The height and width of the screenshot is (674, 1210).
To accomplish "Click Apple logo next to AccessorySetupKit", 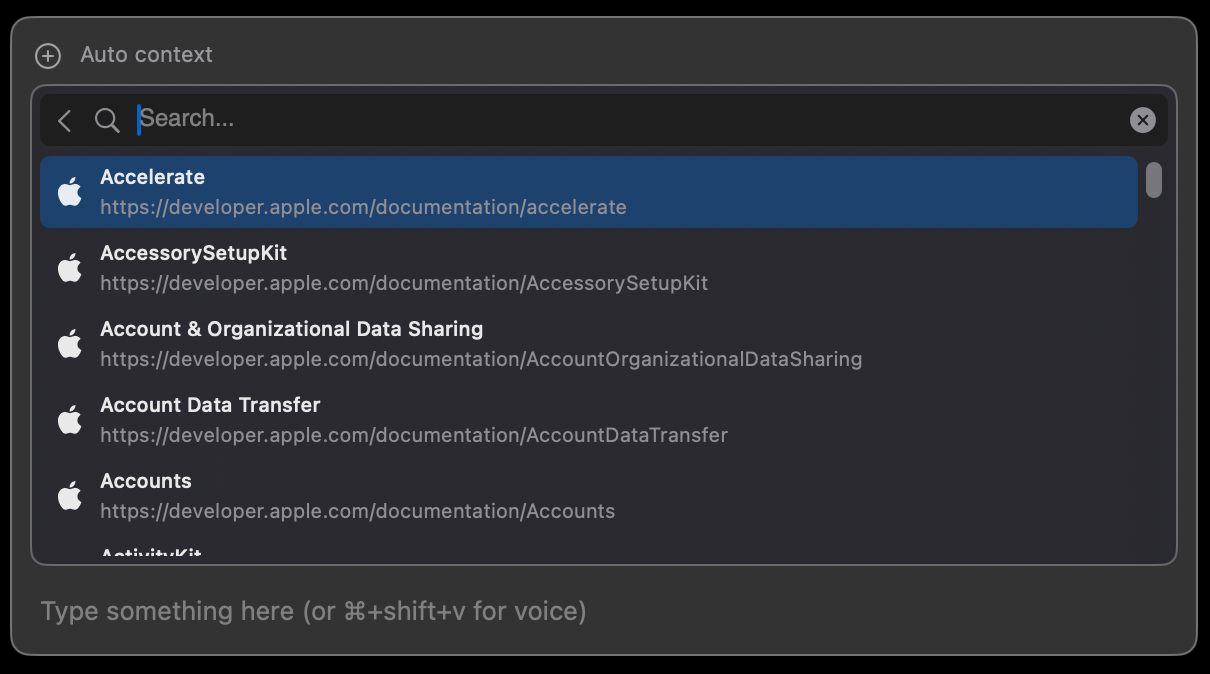I will (x=70, y=268).
